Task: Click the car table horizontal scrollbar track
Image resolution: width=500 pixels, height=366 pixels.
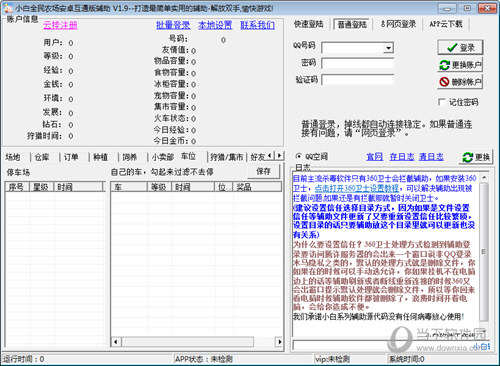Action: click(264, 342)
